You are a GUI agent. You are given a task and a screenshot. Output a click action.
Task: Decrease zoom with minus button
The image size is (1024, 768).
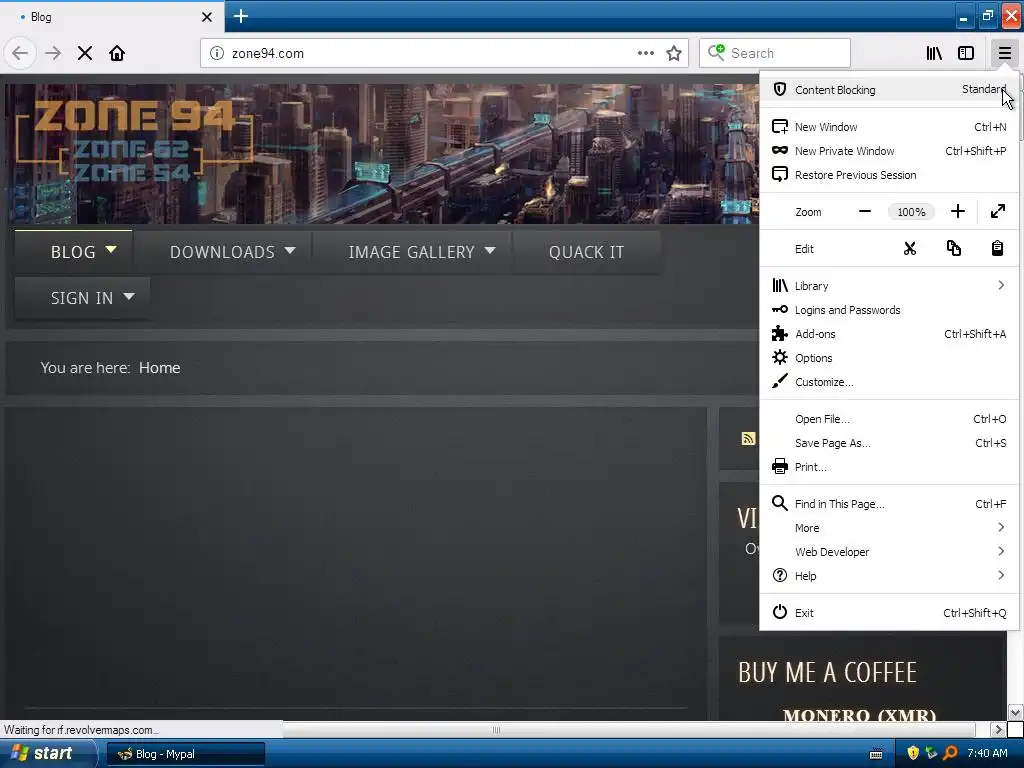tap(865, 212)
